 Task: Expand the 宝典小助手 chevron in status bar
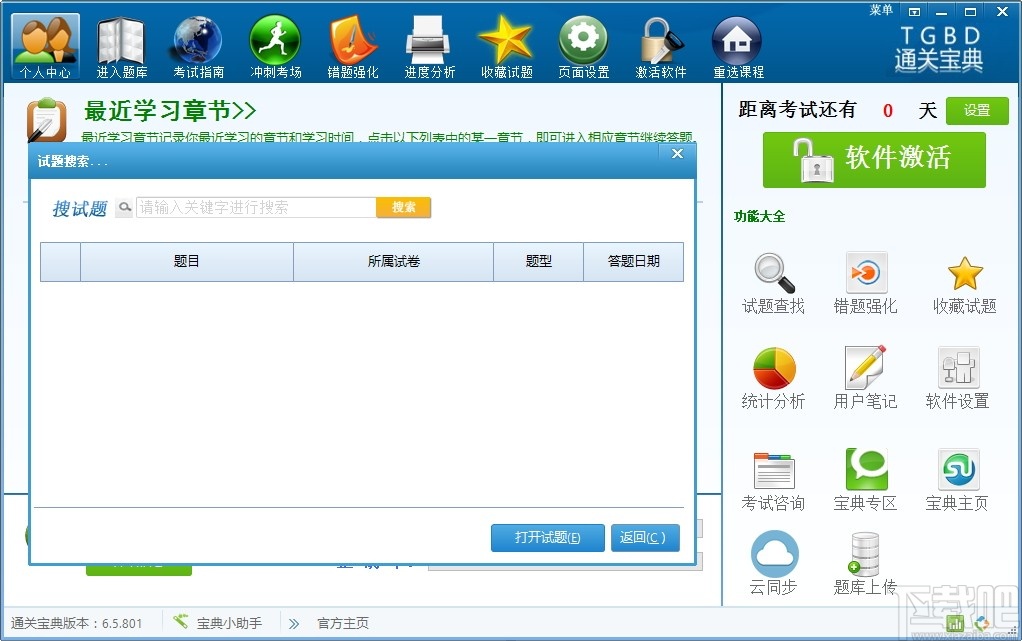(x=290, y=622)
